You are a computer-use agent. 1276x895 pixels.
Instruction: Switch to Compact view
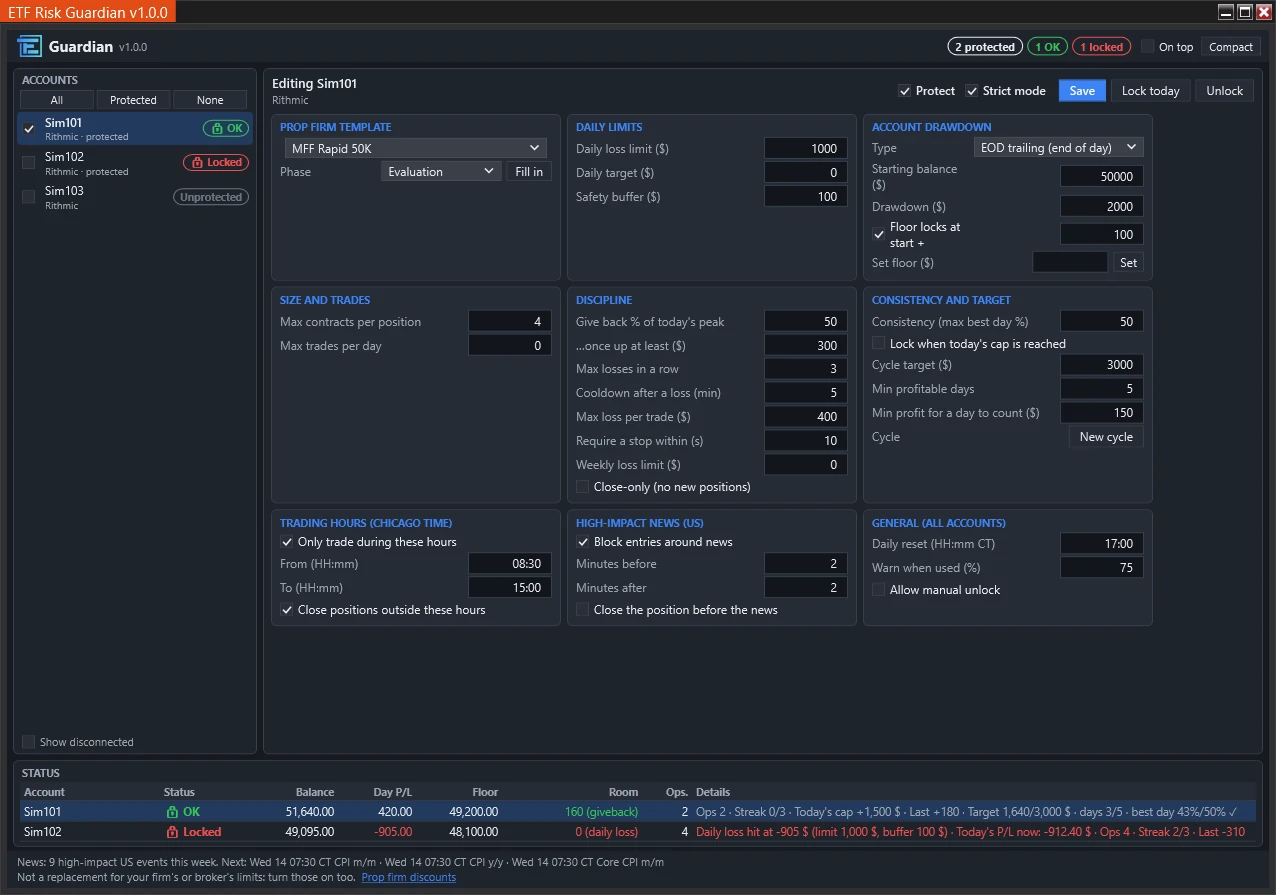point(1230,47)
